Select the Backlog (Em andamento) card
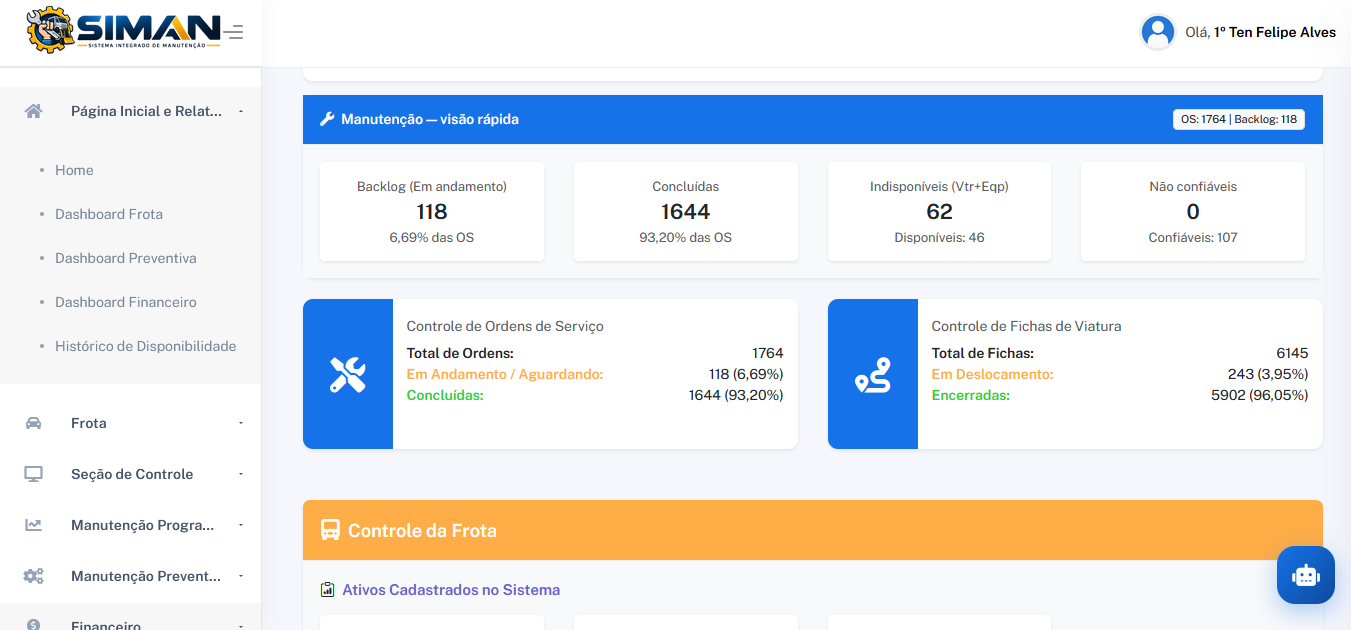The image size is (1351, 630). [432, 211]
